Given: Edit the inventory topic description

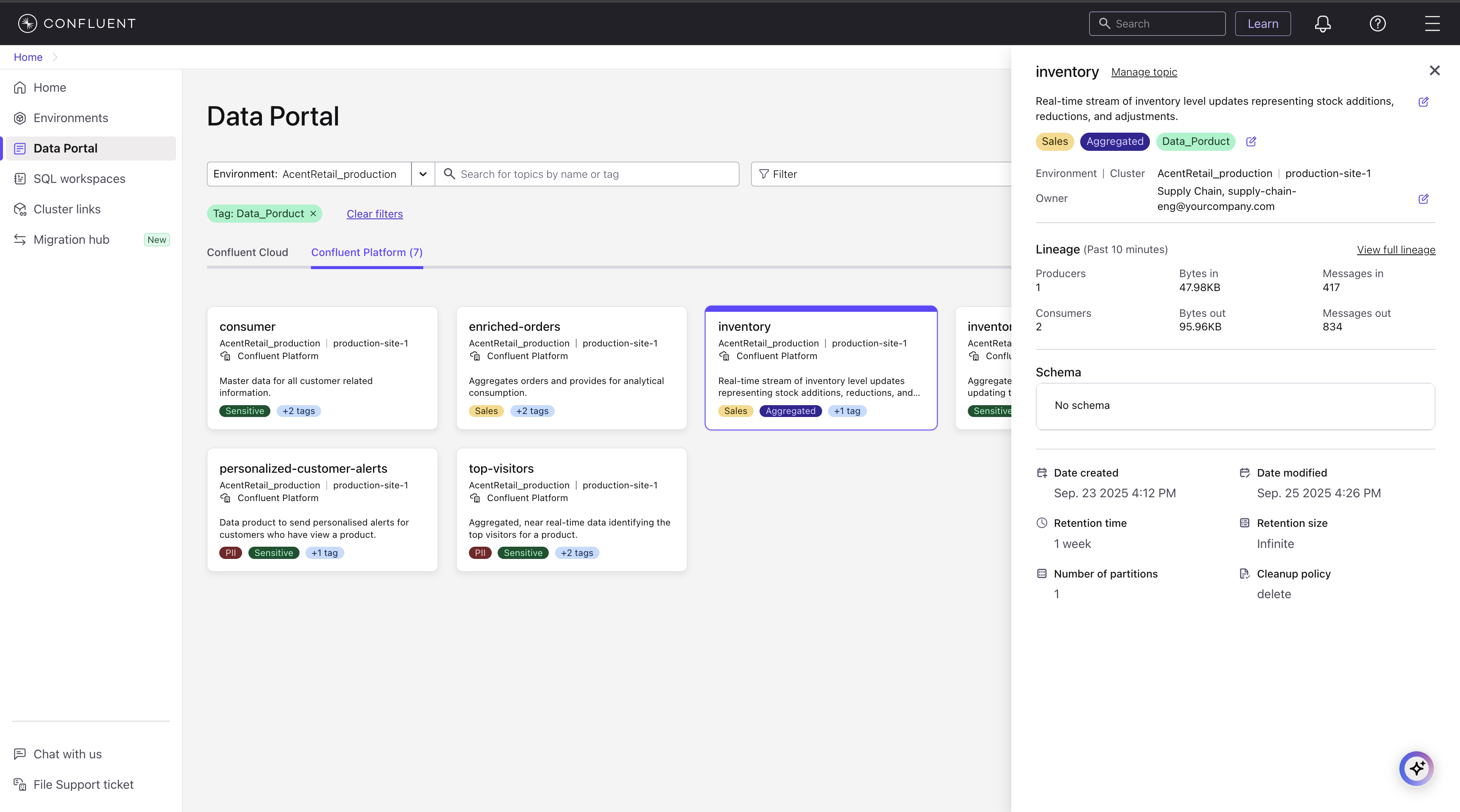Looking at the screenshot, I should coord(1423,101).
